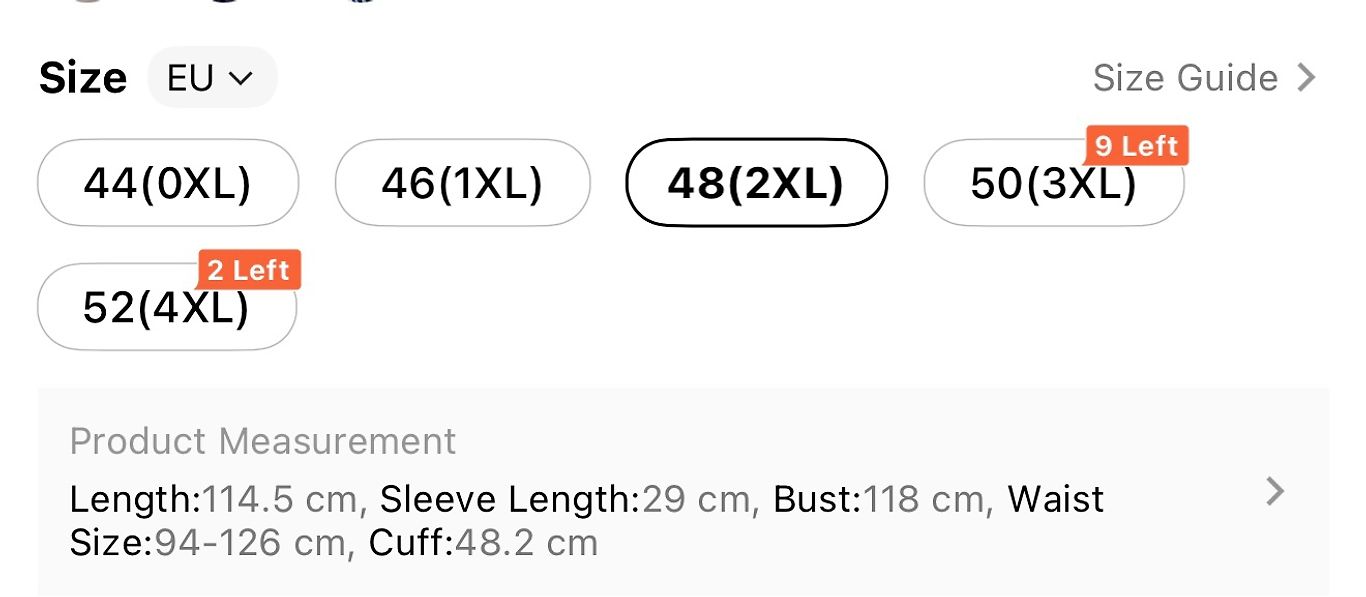Viewport: 1366px width, 597px height.
Task: Click the Waist label text
Action: tap(1055, 498)
